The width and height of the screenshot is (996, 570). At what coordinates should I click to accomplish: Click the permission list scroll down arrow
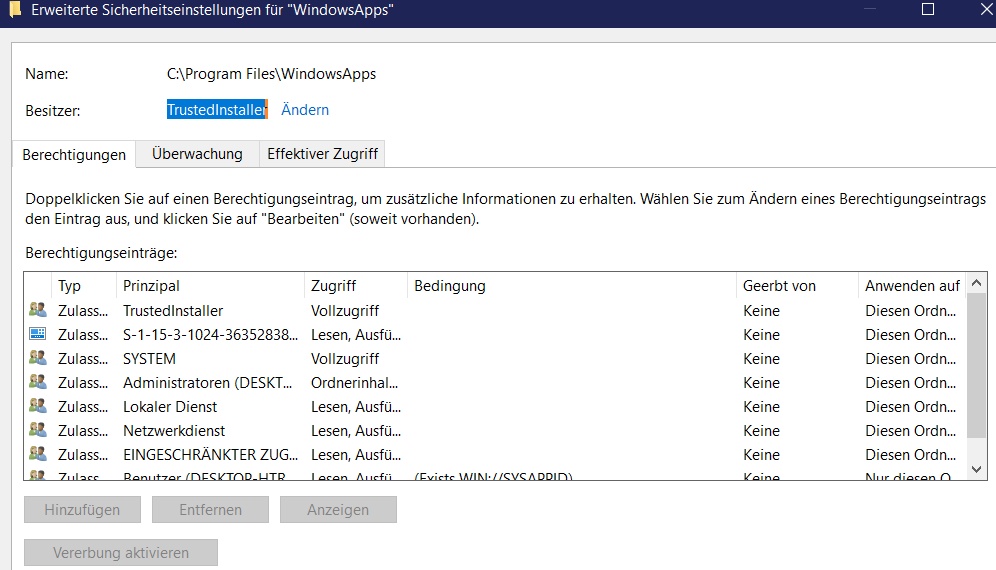coord(977,470)
